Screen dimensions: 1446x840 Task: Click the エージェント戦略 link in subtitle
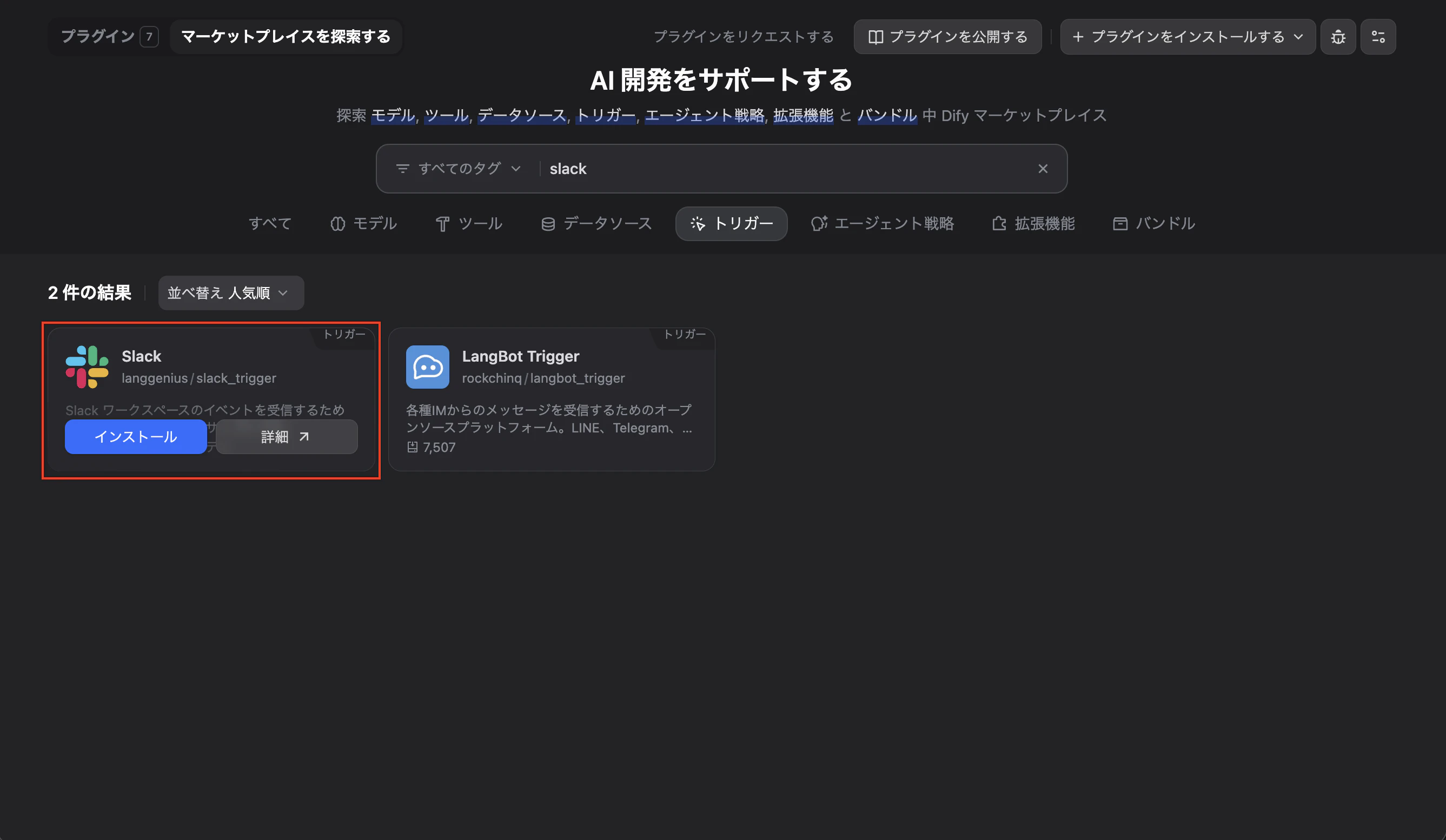(x=705, y=115)
